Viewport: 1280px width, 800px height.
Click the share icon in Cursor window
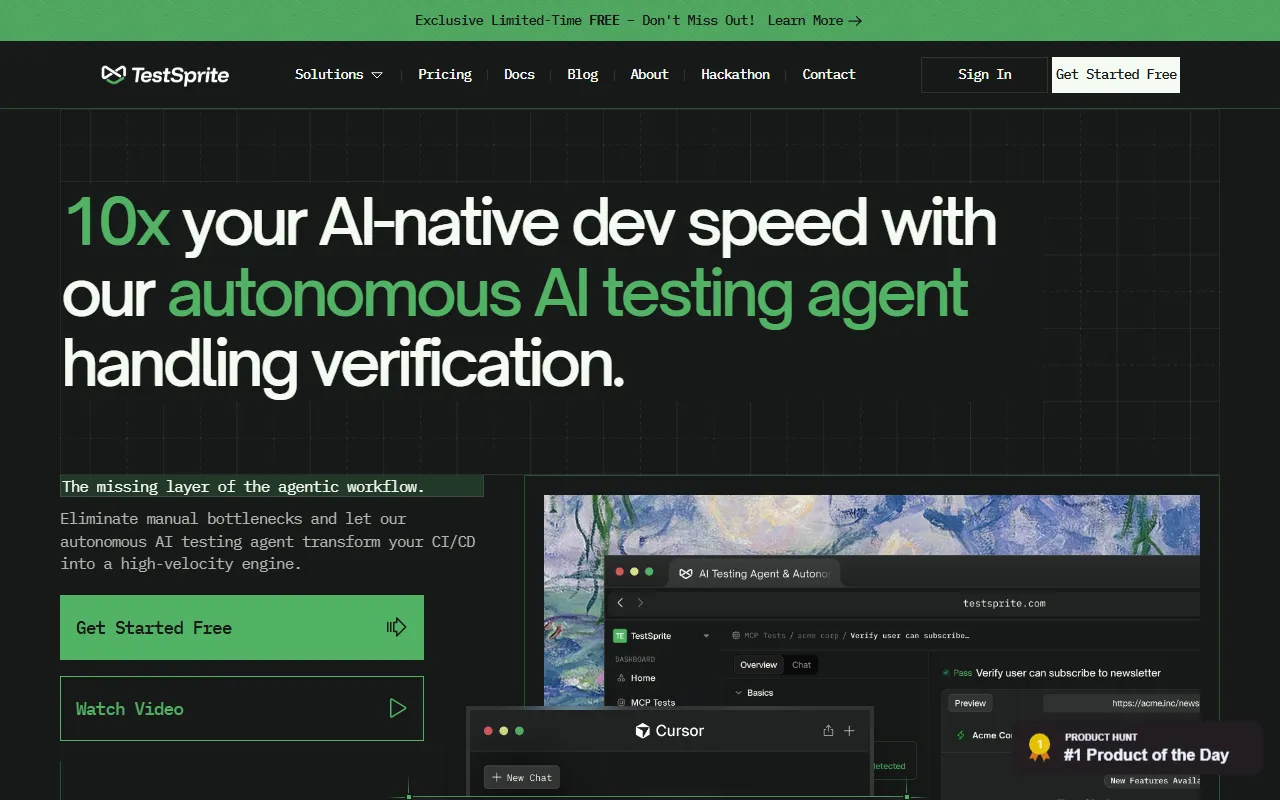828,731
